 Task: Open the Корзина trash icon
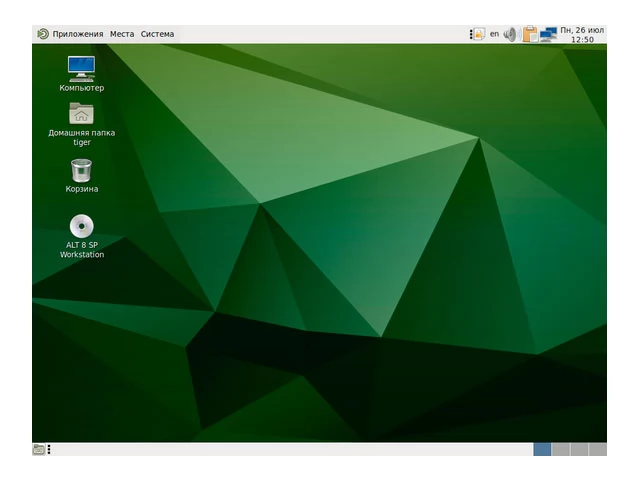[x=81, y=171]
